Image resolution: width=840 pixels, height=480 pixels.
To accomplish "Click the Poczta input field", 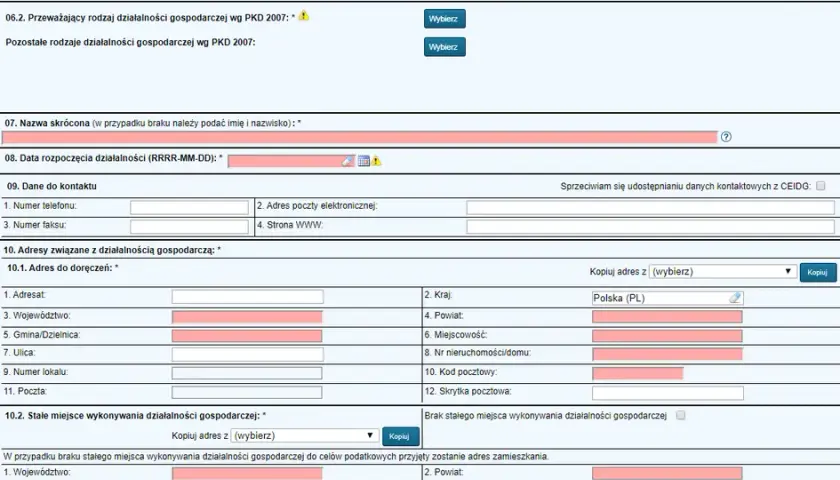I will 247,392.
